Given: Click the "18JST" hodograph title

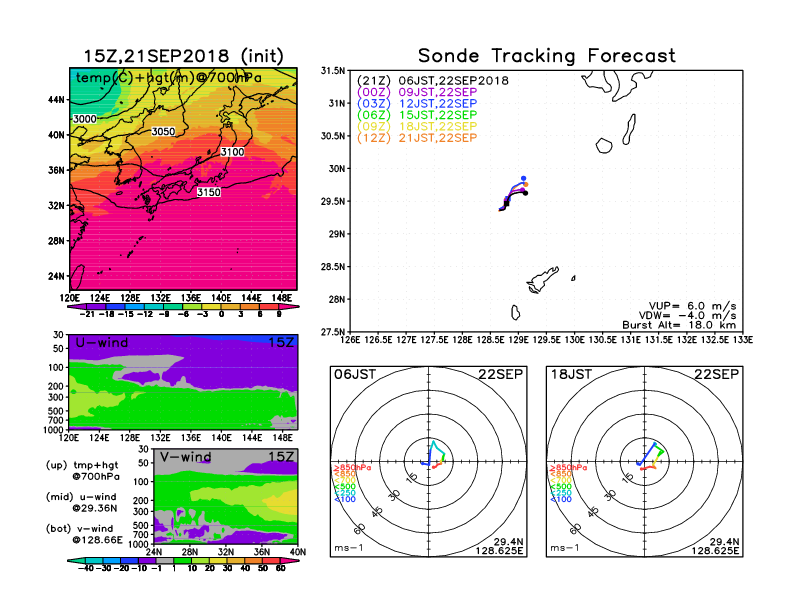Looking at the screenshot, I should point(571,375).
